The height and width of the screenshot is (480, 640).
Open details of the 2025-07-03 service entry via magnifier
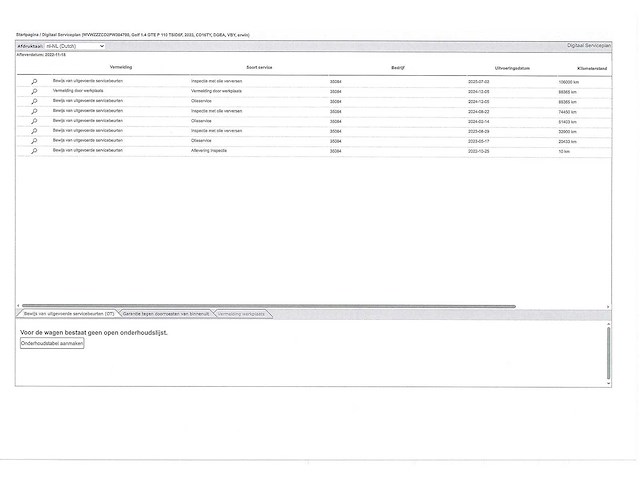(34, 80)
